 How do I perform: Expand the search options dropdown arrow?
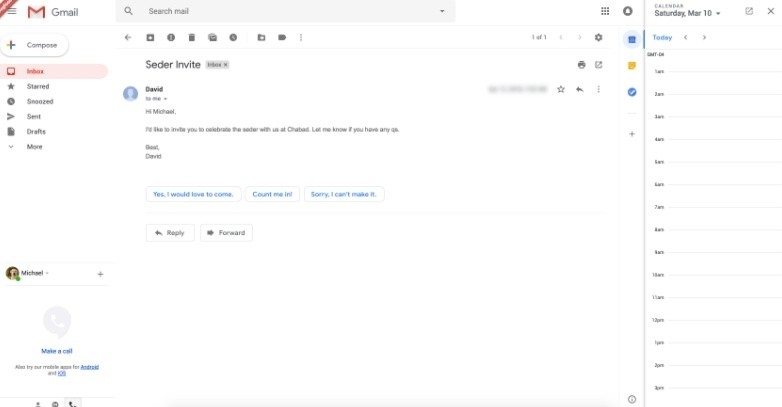pos(442,11)
